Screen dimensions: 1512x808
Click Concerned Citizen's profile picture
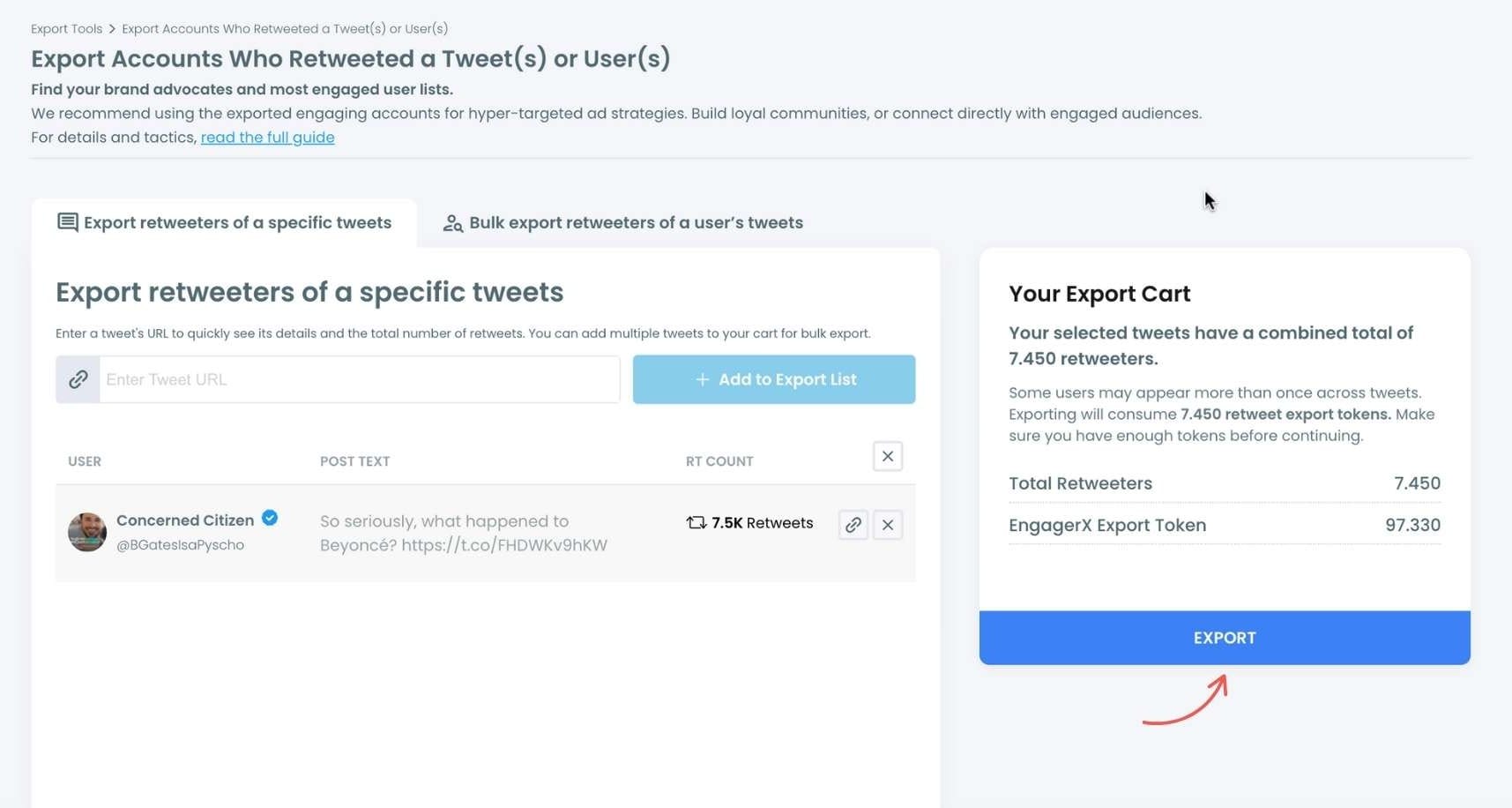click(86, 532)
